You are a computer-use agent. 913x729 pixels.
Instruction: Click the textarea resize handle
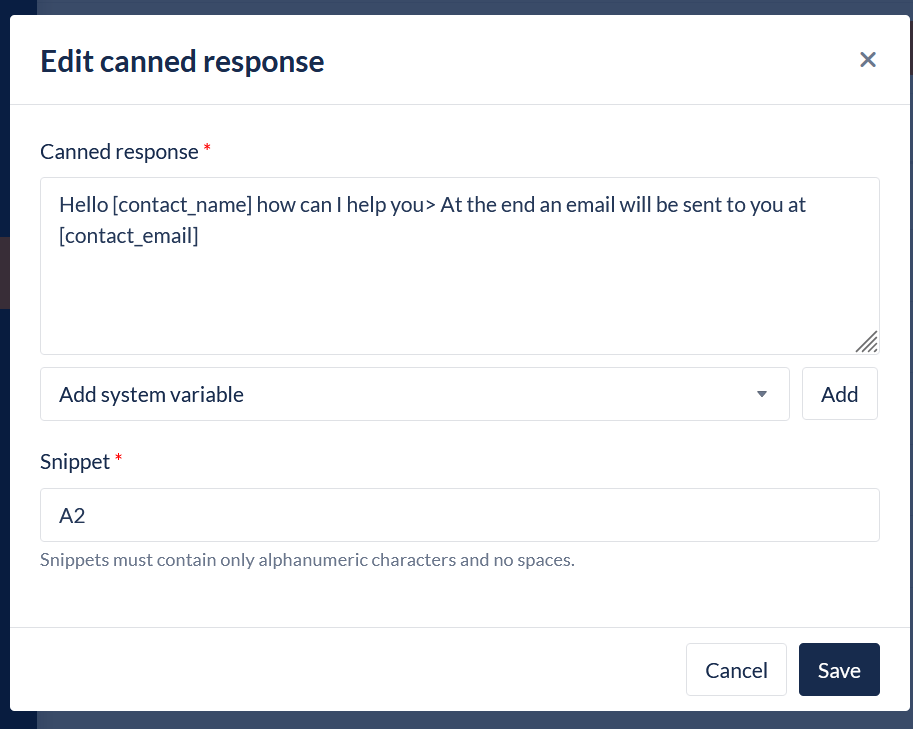[x=867, y=342]
